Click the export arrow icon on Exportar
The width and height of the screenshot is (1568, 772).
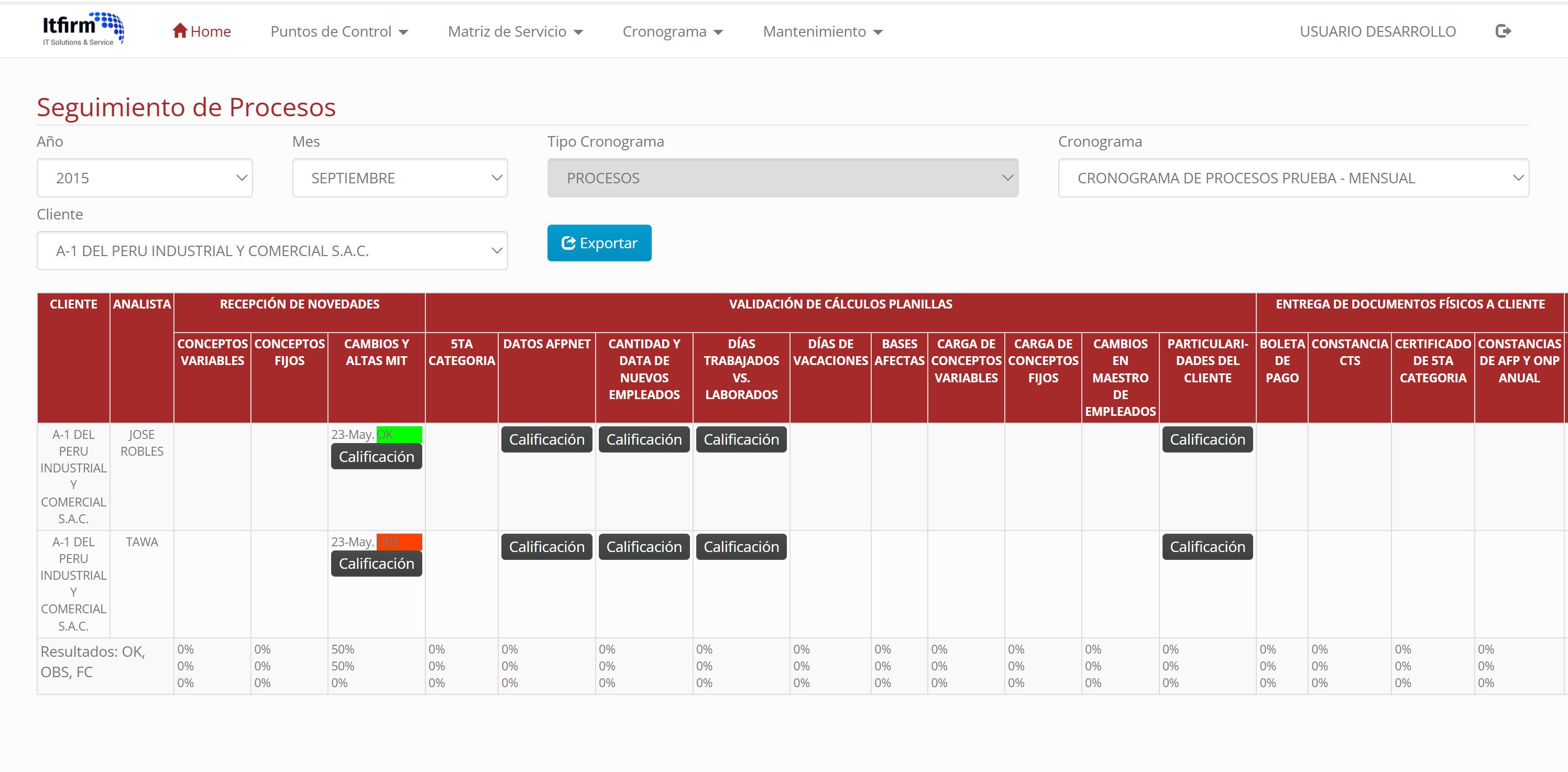[568, 242]
